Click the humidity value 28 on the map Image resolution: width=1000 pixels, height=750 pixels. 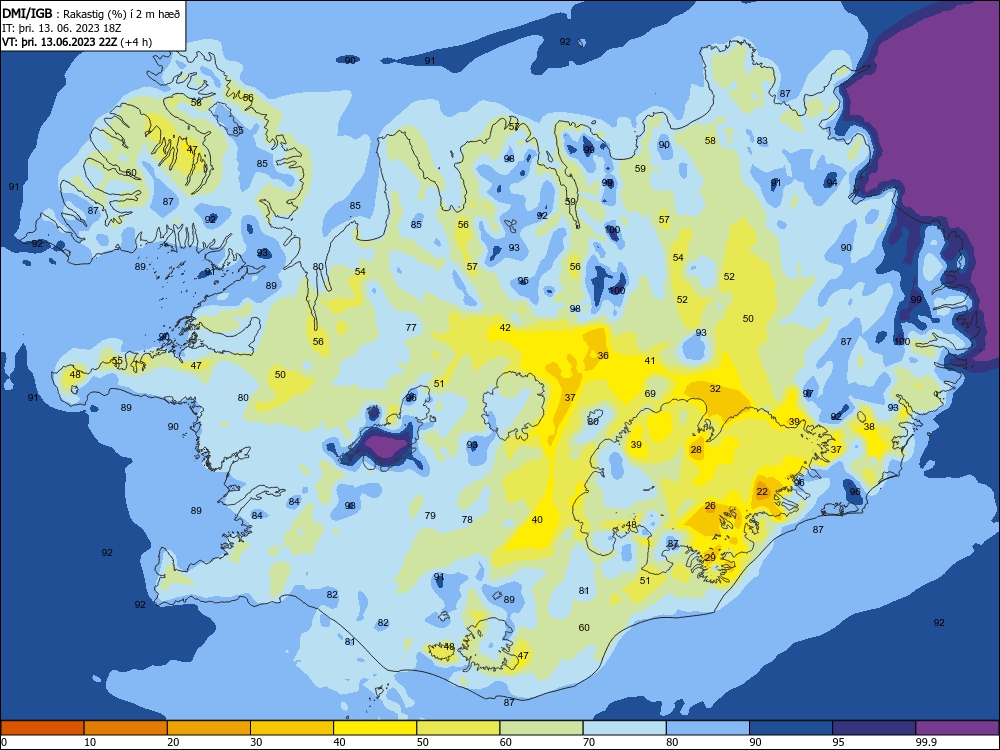[696, 450]
